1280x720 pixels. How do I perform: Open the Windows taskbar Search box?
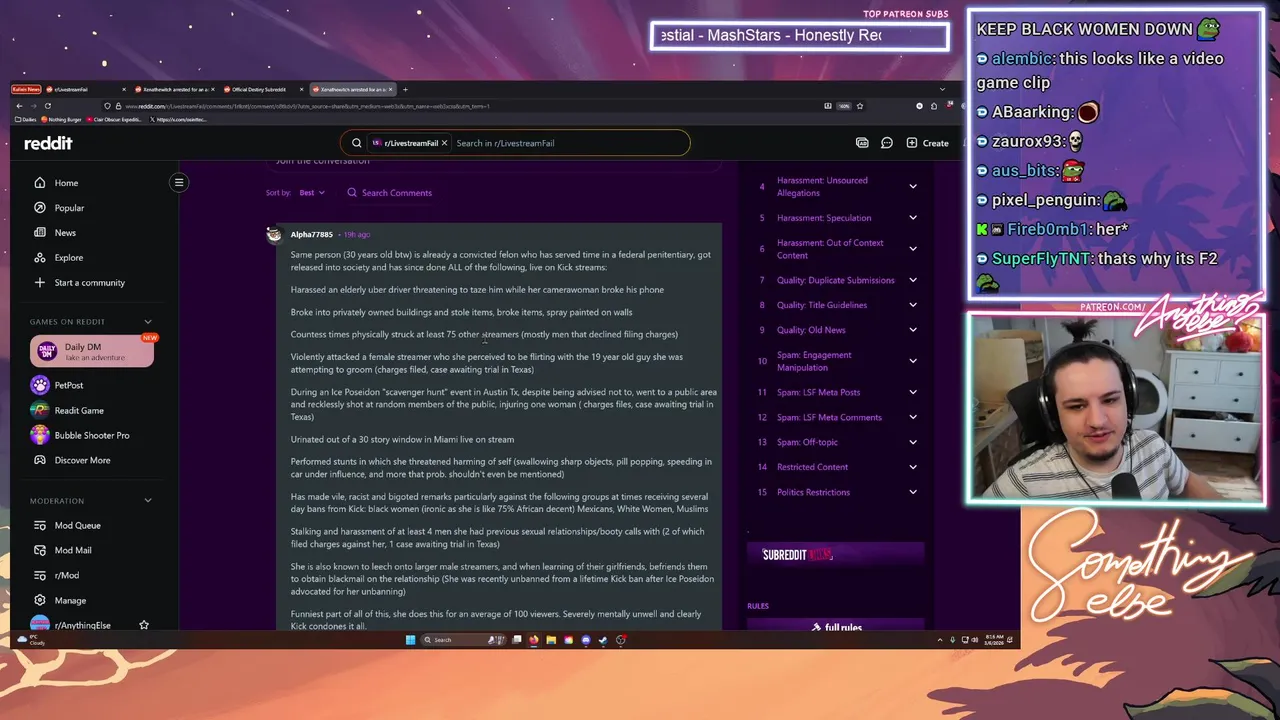click(463, 640)
